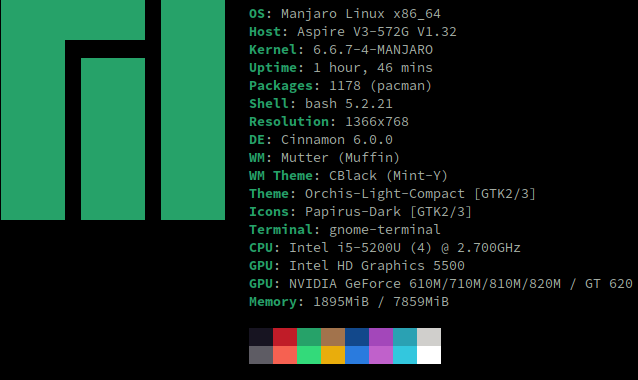Click the salmon bright red block
The width and height of the screenshot is (638, 380).
285,355
